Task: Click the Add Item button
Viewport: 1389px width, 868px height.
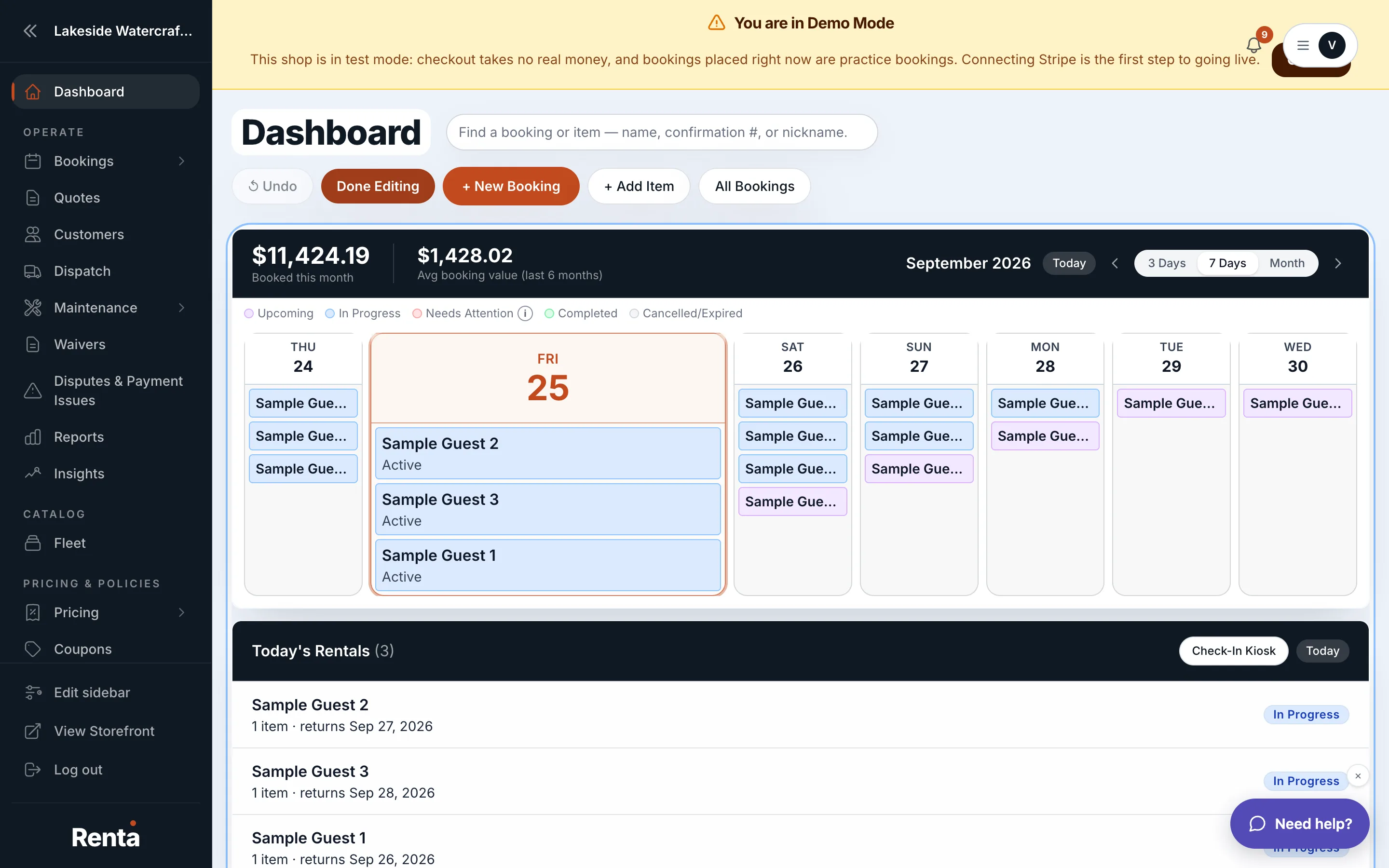Action: 639,186
